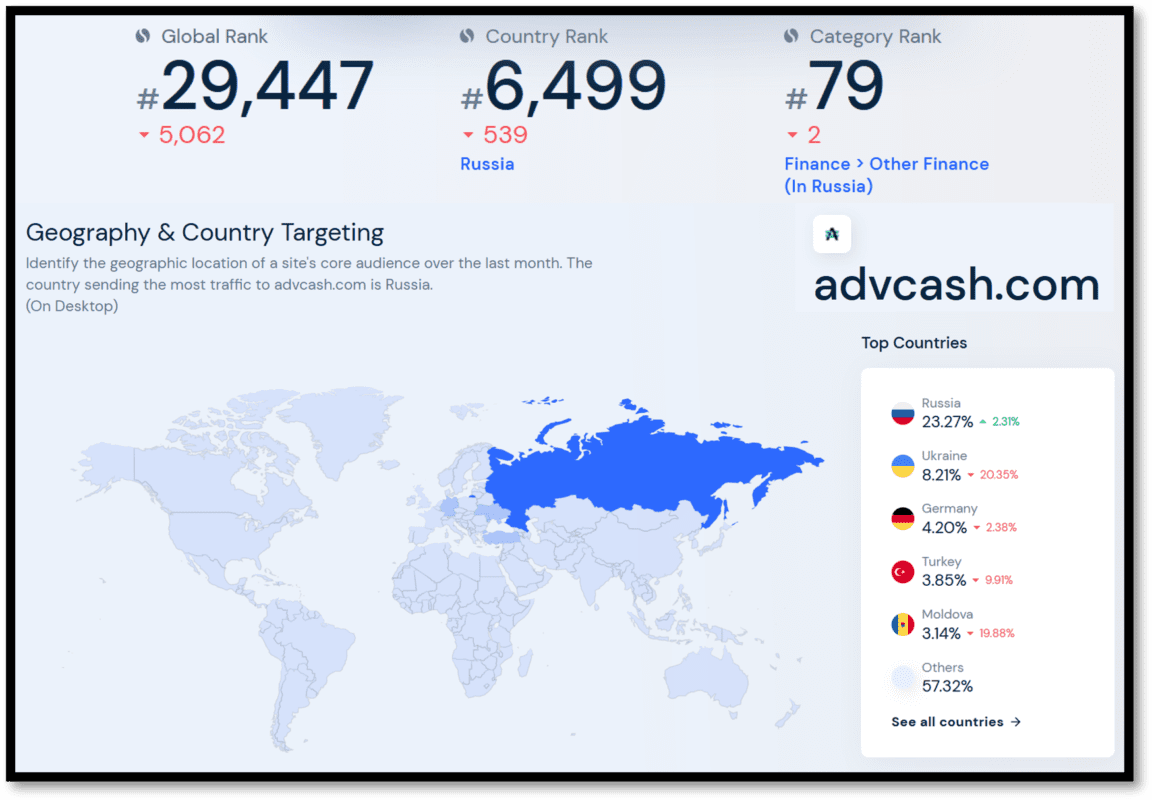Click the (In Russia) category label
This screenshot has width=1152, height=800.
coord(828,187)
